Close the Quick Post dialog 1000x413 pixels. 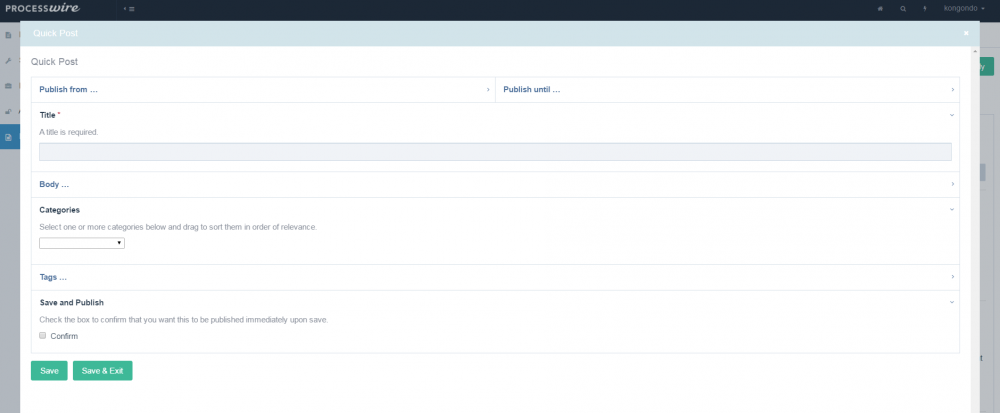pos(966,33)
